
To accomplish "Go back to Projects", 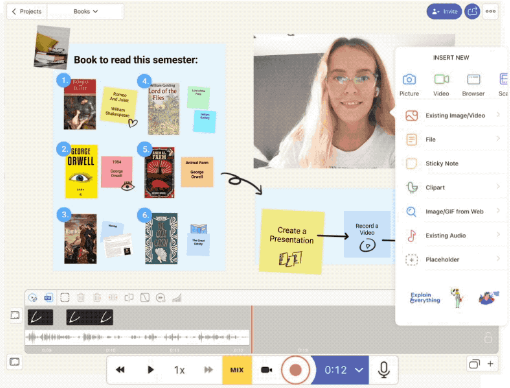I will (27, 11).
